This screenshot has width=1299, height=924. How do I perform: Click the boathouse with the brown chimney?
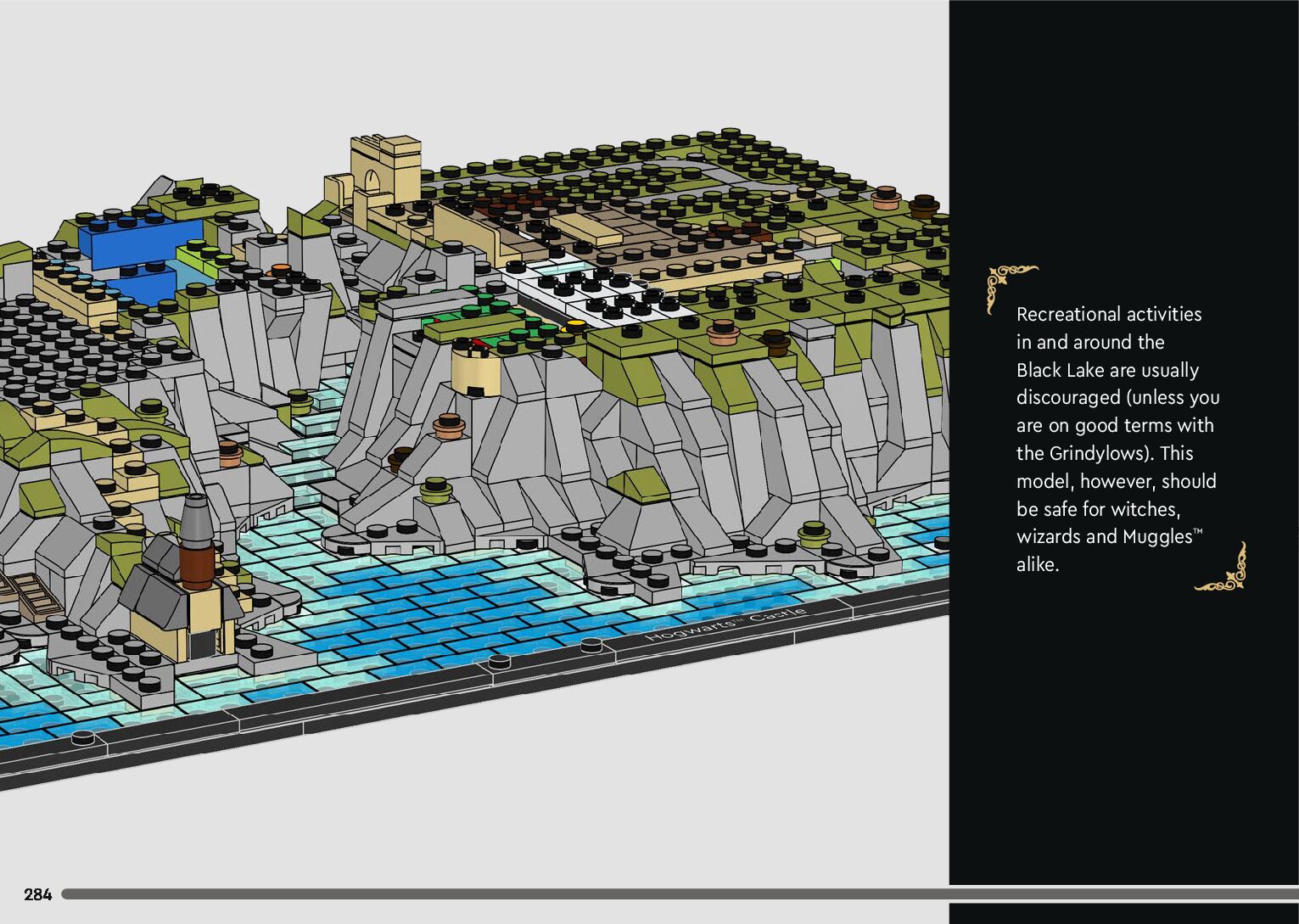pos(182,594)
